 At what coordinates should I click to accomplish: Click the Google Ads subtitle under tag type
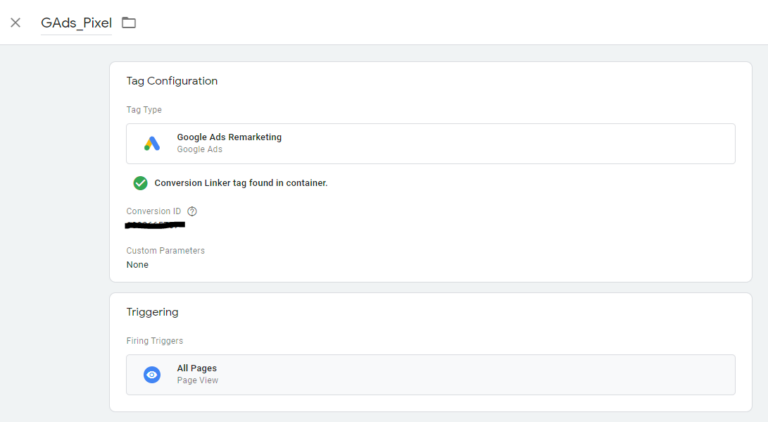pyautogui.click(x=199, y=149)
